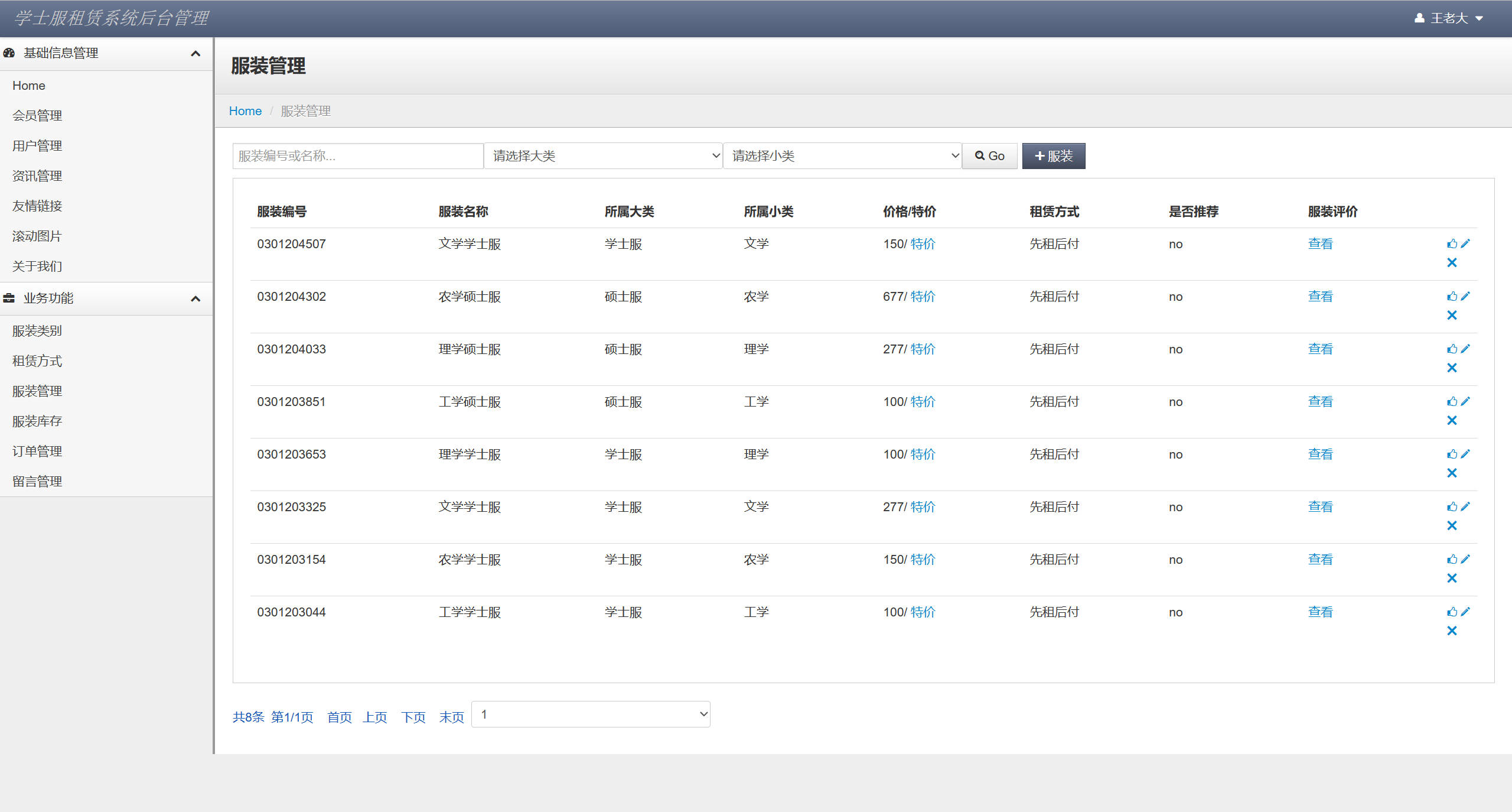1512x812 pixels.
Task: Open the 请选择小类 dropdown
Action: [842, 156]
